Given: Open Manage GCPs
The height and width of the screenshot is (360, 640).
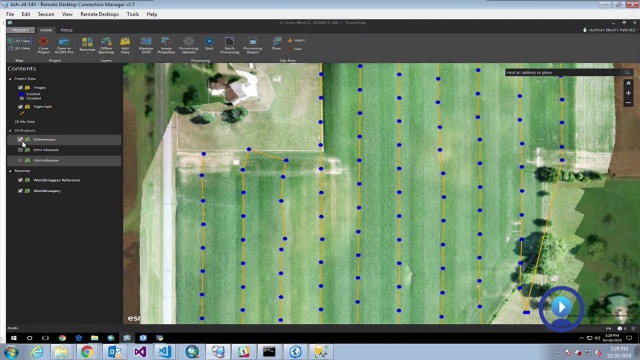Looking at the screenshot, I should (146, 45).
